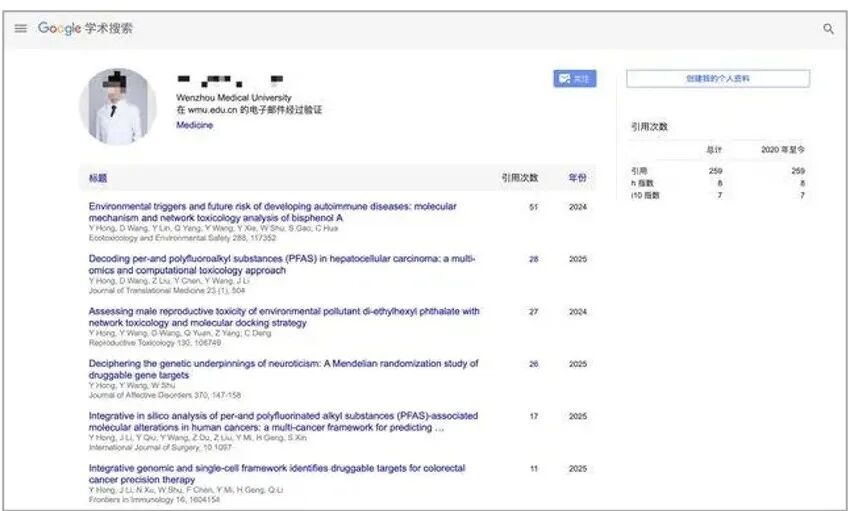Click the blue follow button
849x511 pixels.
(x=574, y=78)
